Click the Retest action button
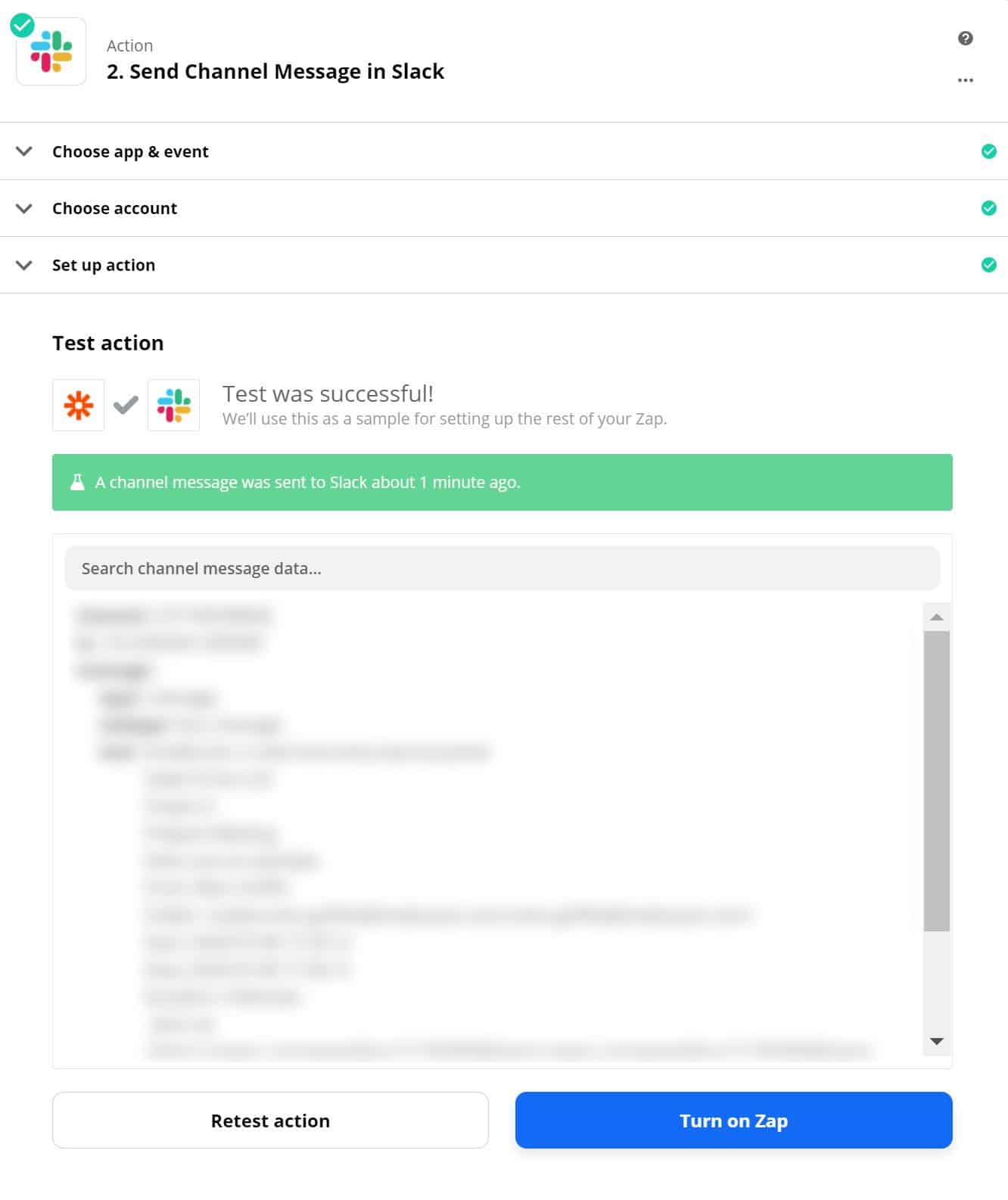 point(270,1121)
